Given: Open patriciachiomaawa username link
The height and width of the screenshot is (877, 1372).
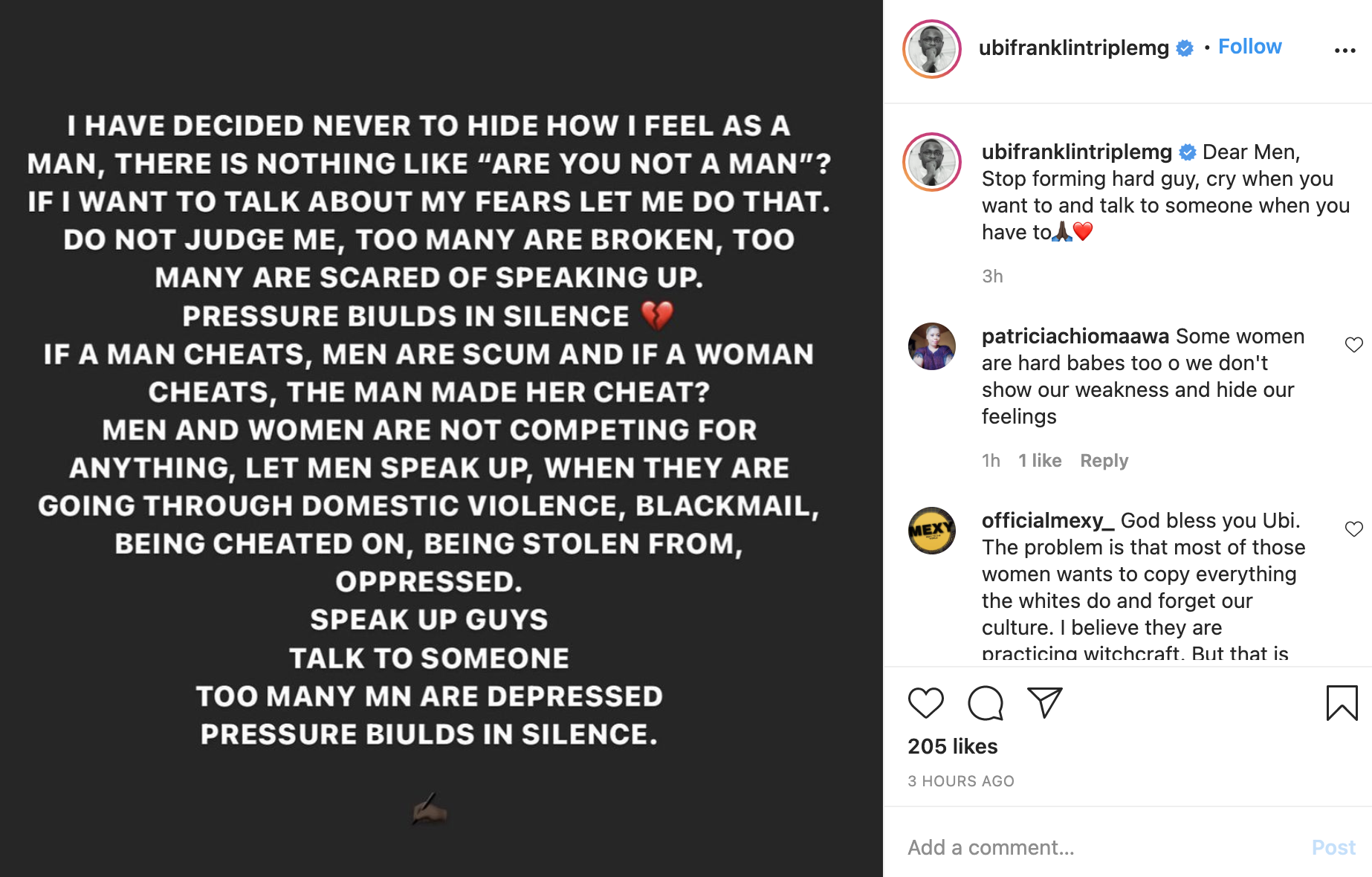Looking at the screenshot, I should click(x=1075, y=337).
